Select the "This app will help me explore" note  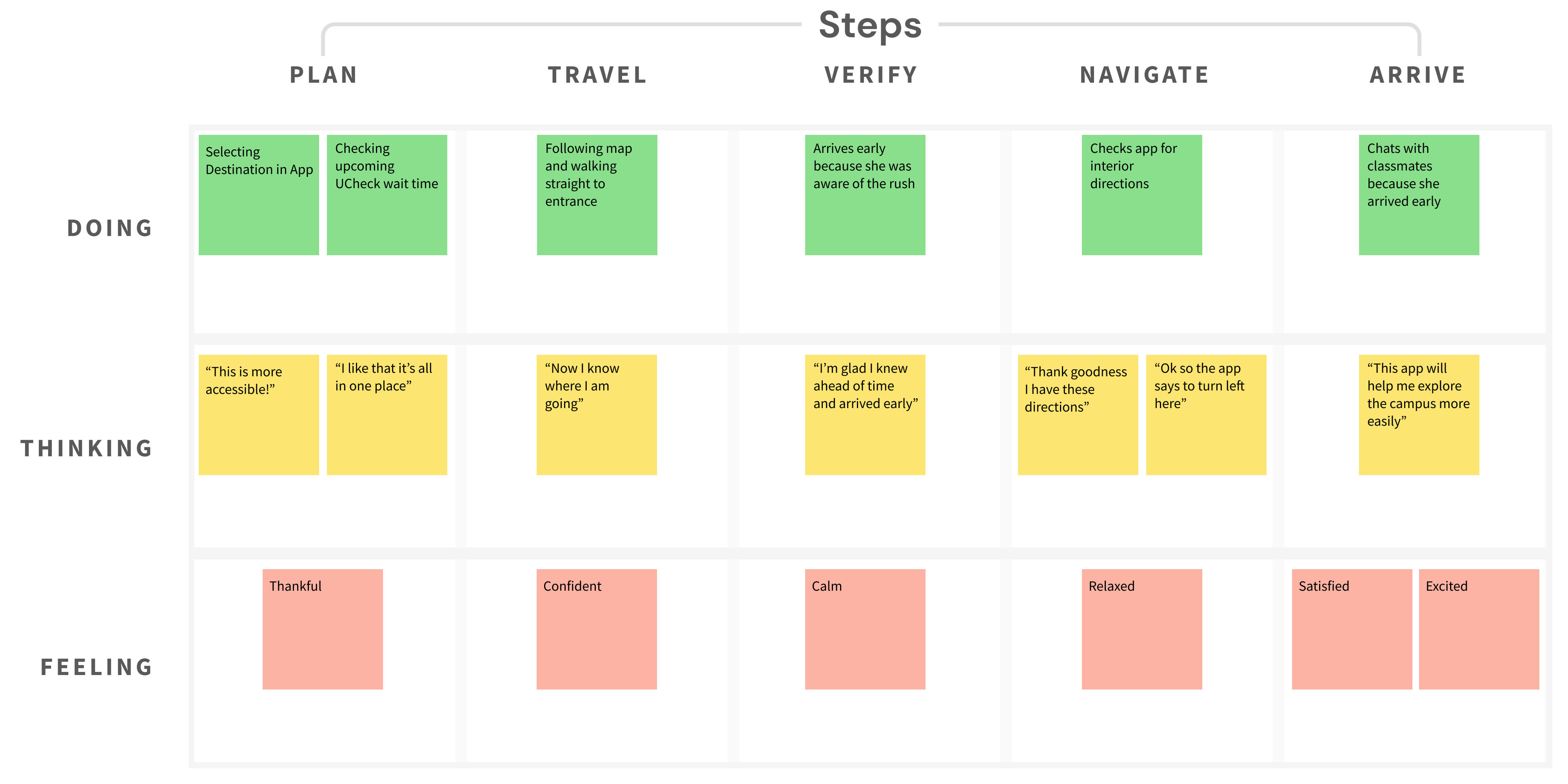pyautogui.click(x=1419, y=414)
